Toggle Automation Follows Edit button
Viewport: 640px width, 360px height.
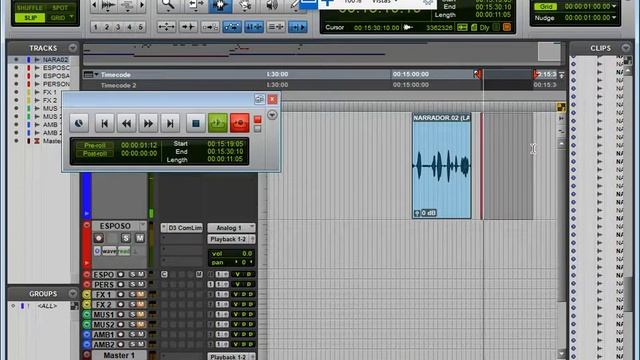point(232,27)
